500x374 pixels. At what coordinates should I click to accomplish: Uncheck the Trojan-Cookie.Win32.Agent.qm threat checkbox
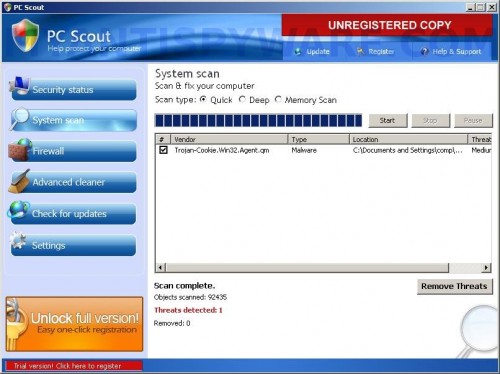163,150
